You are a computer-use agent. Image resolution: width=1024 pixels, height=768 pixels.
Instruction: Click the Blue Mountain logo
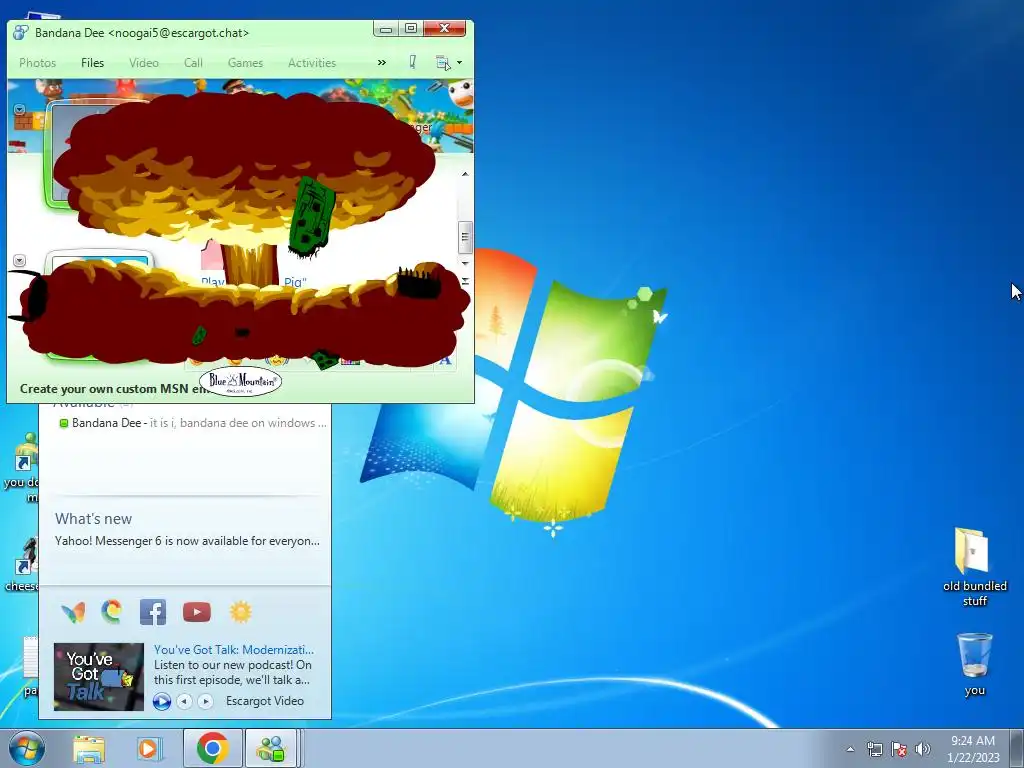click(240, 381)
